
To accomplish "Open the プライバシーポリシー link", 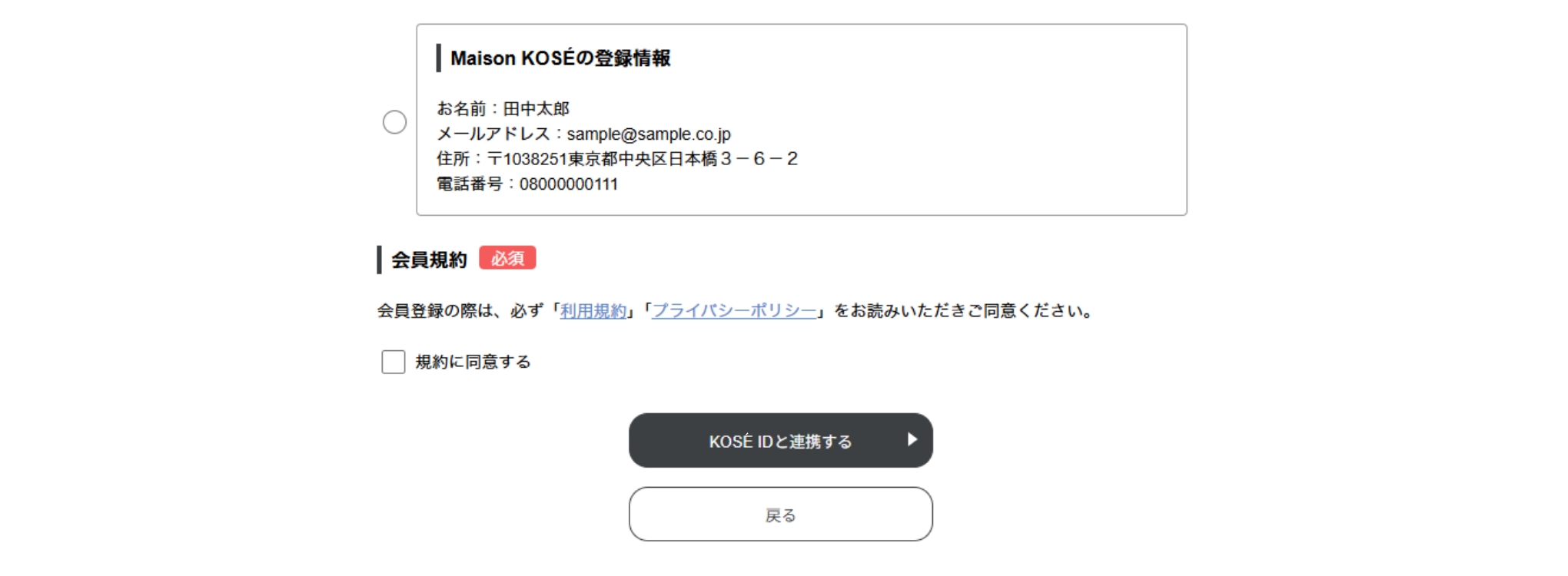I will pos(734,311).
